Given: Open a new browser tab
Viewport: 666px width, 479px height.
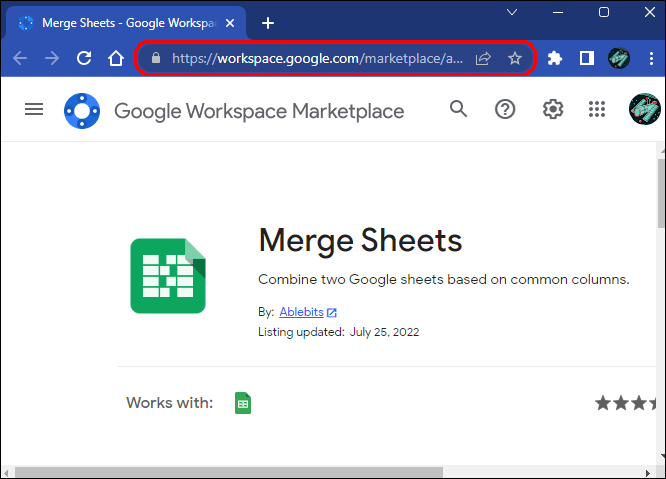Looking at the screenshot, I should pyautogui.click(x=268, y=22).
